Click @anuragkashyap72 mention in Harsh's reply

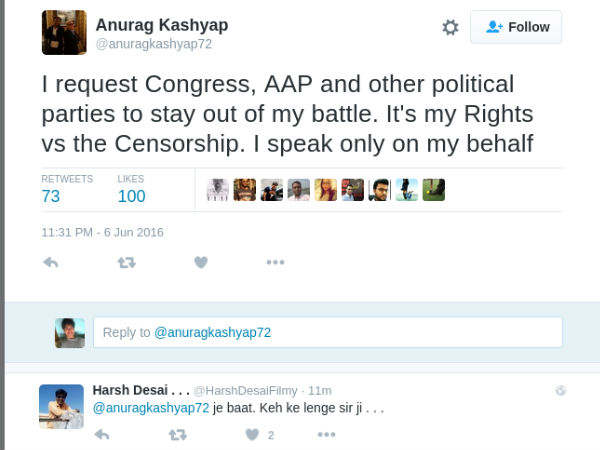[x=151, y=408]
